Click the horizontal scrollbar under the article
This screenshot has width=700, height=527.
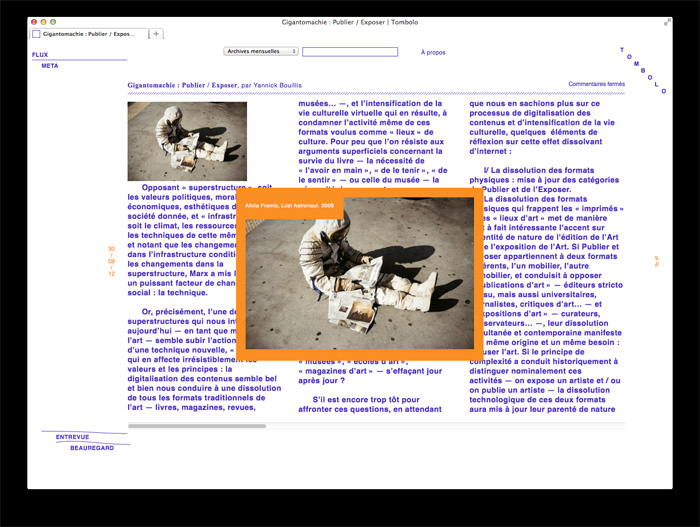[x=197, y=426]
